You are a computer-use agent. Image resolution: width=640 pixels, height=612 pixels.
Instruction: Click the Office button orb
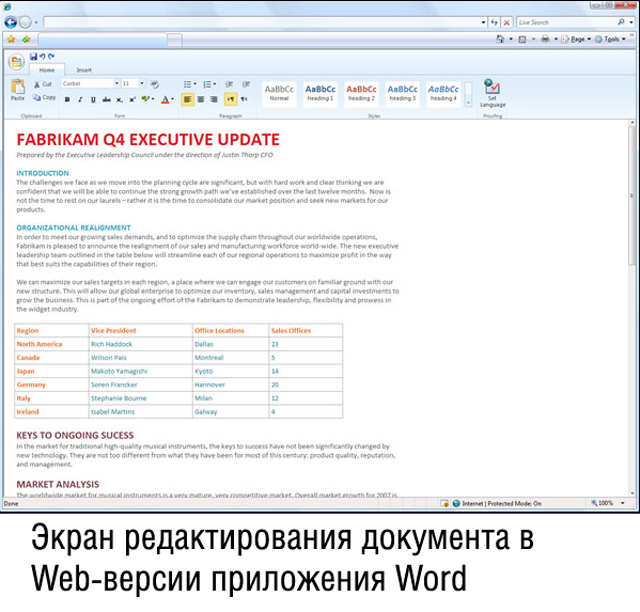pos(16,62)
